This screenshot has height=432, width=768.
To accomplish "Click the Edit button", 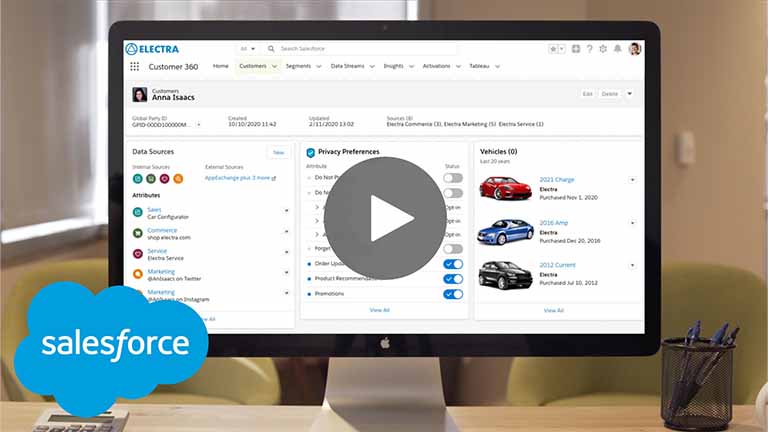I will tap(588, 94).
